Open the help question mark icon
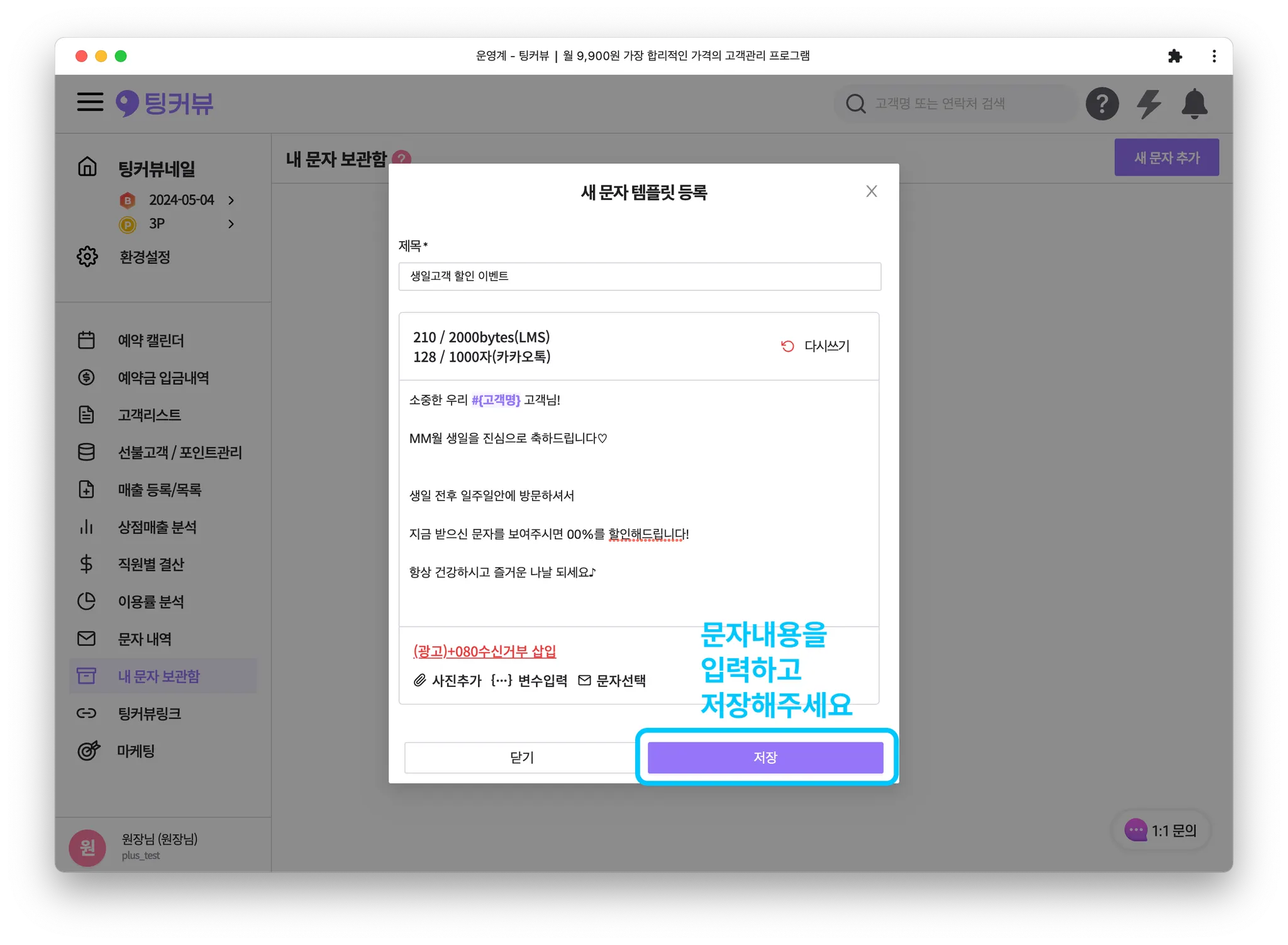 [1102, 104]
